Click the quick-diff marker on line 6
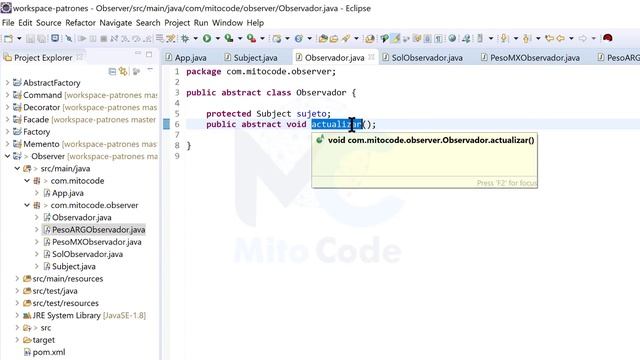The height and width of the screenshot is (360, 640). 166,124
